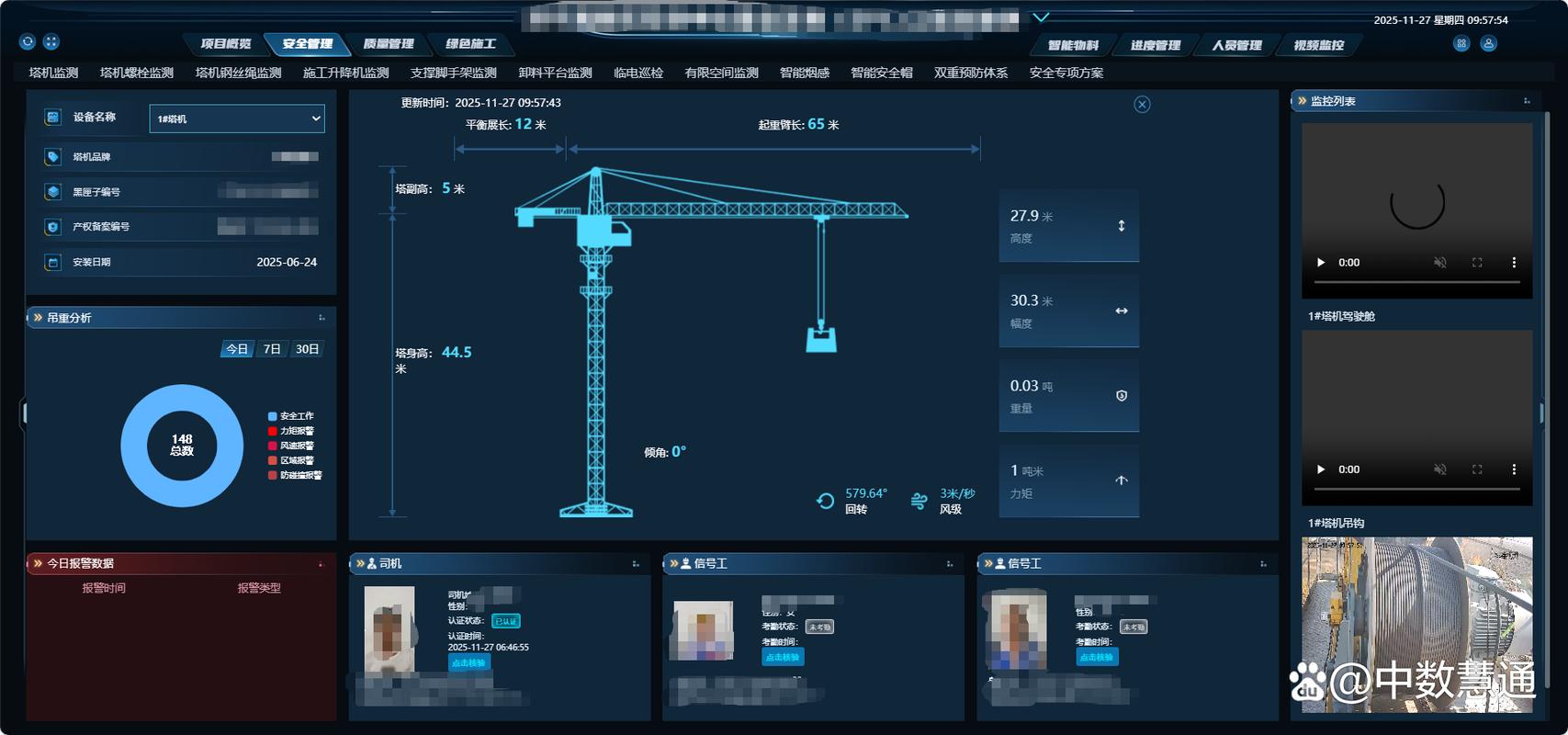Image resolution: width=1568 pixels, height=735 pixels.
Task: Click the 高度 card up-down arrow icon
Action: pyautogui.click(x=1122, y=226)
